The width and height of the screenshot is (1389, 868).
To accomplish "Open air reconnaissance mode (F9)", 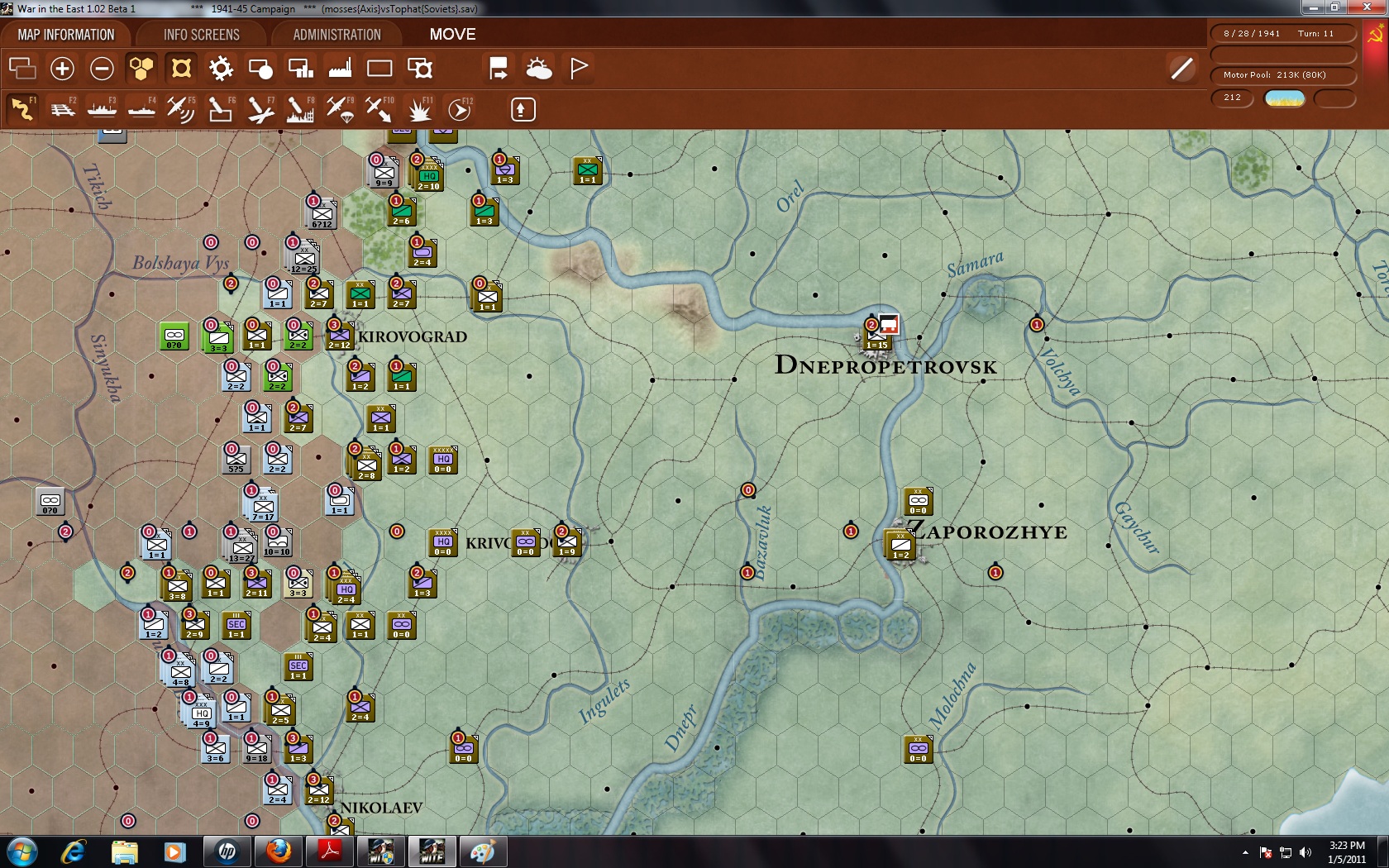I will pyautogui.click(x=339, y=108).
